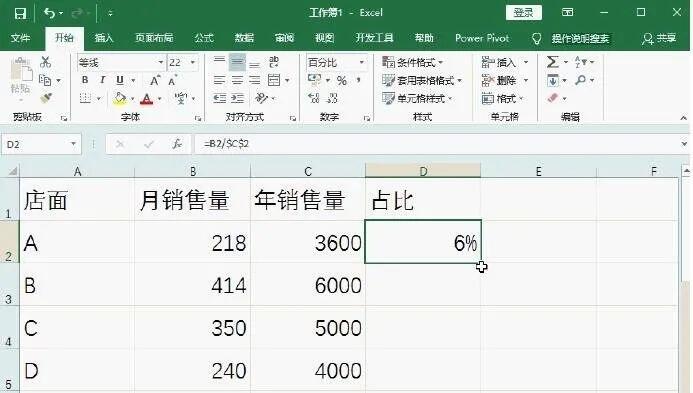This screenshot has height=393, width=693.
Task: Click insert function fx icon
Action: click(x=177, y=144)
